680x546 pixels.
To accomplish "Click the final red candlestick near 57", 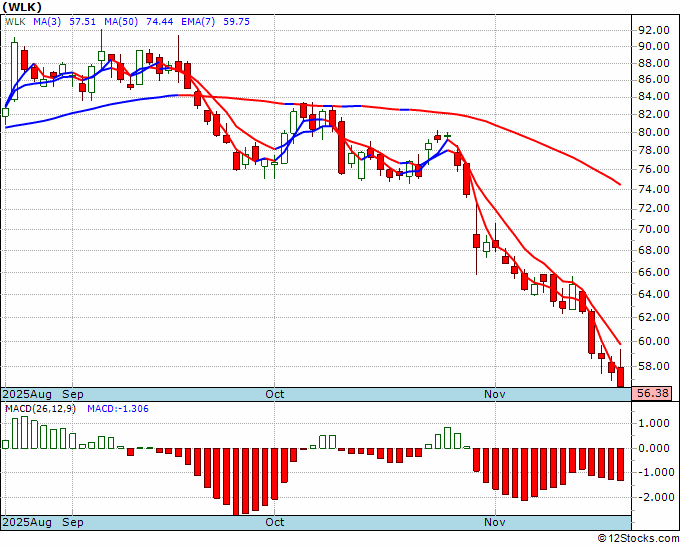I will (621, 376).
